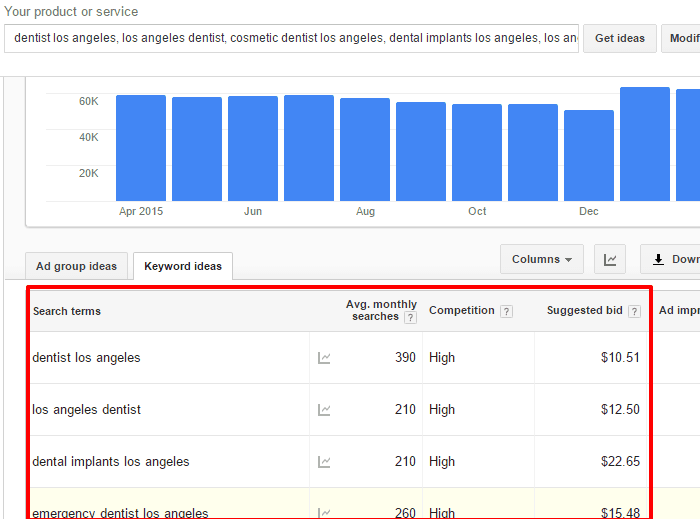Toggle the chart view icon button

coord(610,259)
